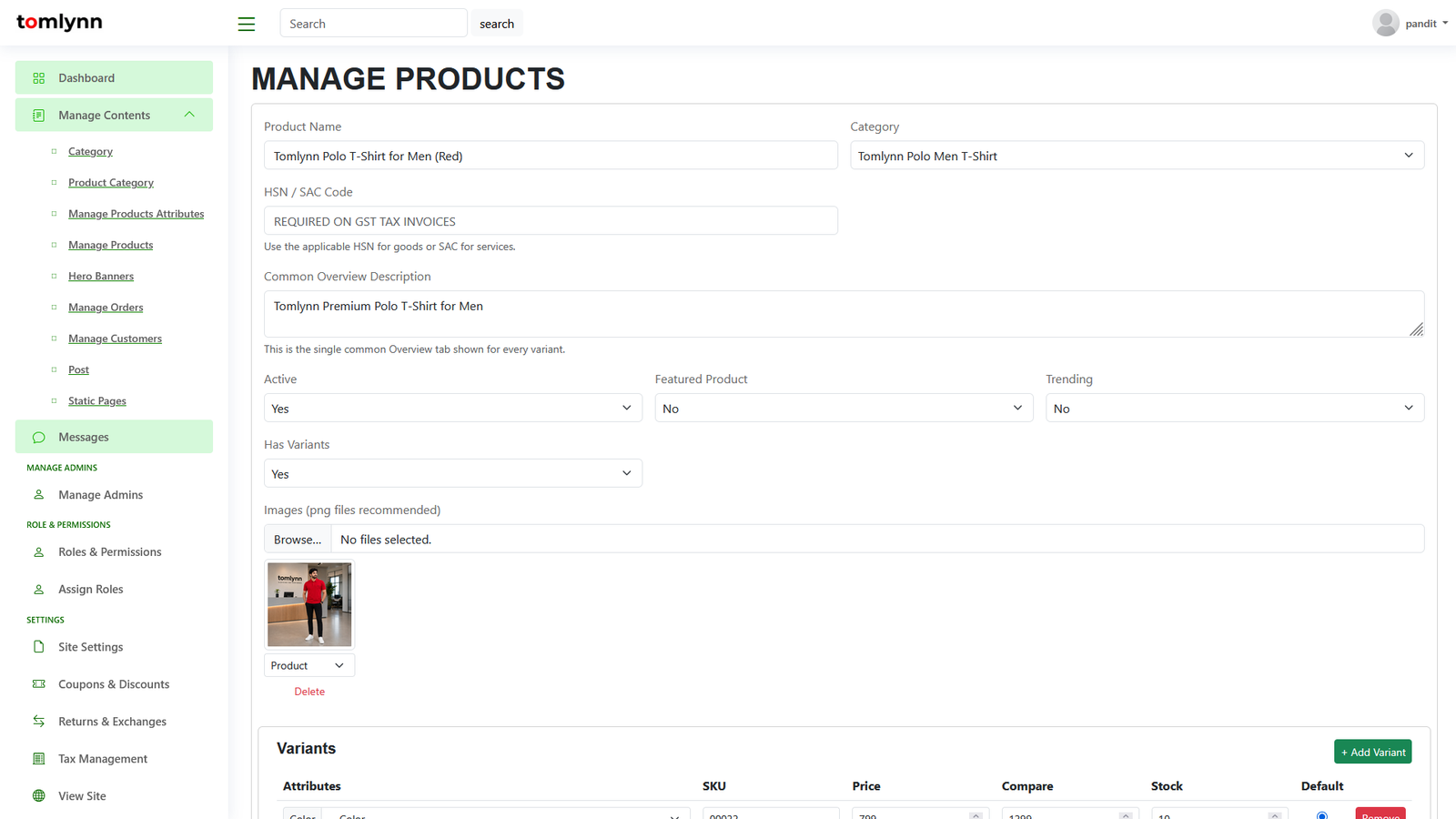Open Messages via the chat bubble icon
Image resolution: width=1456 pixels, height=819 pixels.
coord(39,438)
